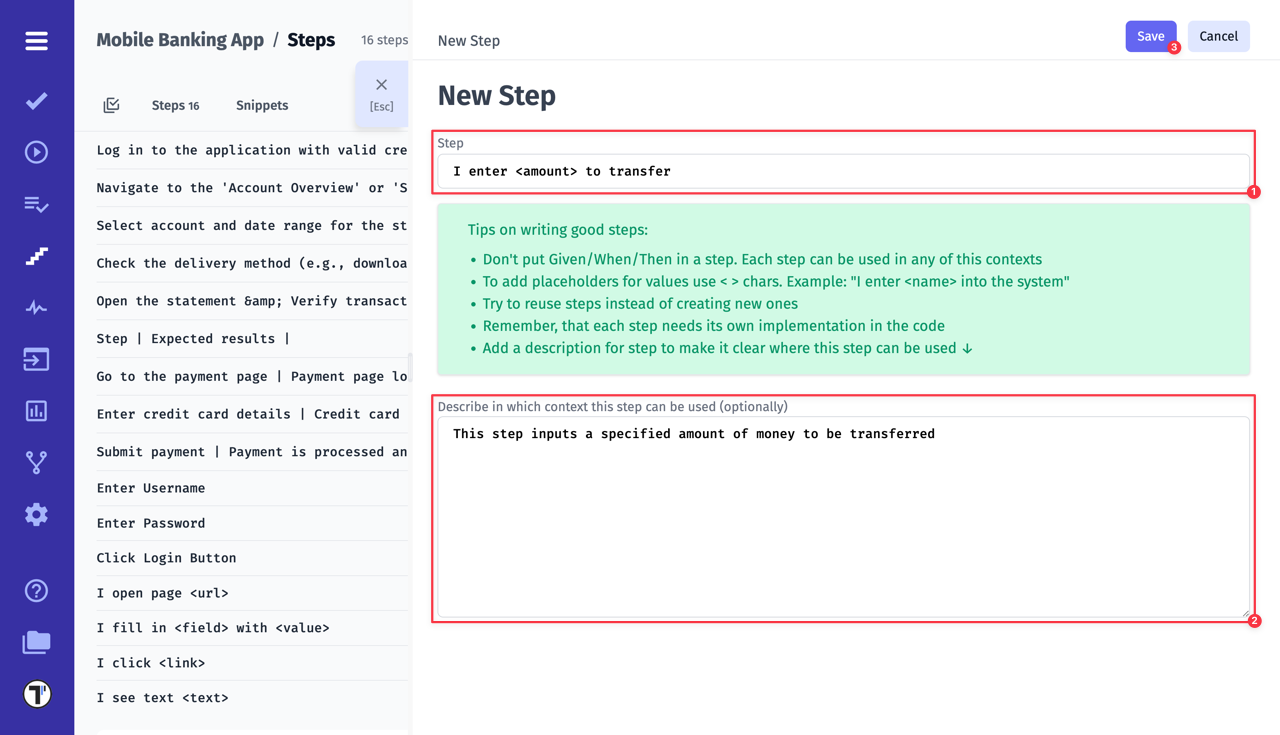The image size is (1280, 735).
Task: Open Test Runs with the play circle icon
Action: click(36, 152)
